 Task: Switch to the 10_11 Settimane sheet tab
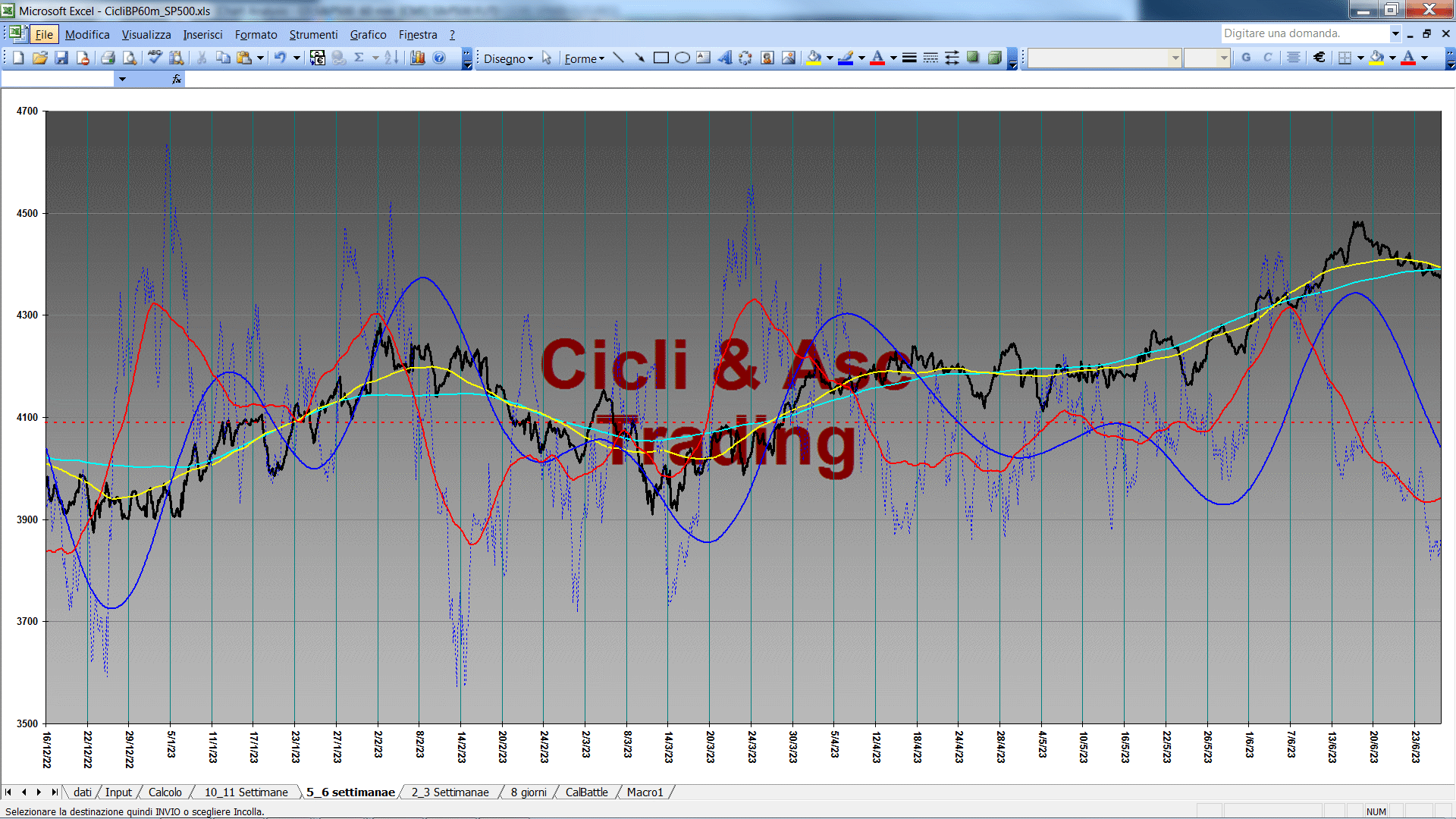(246, 792)
